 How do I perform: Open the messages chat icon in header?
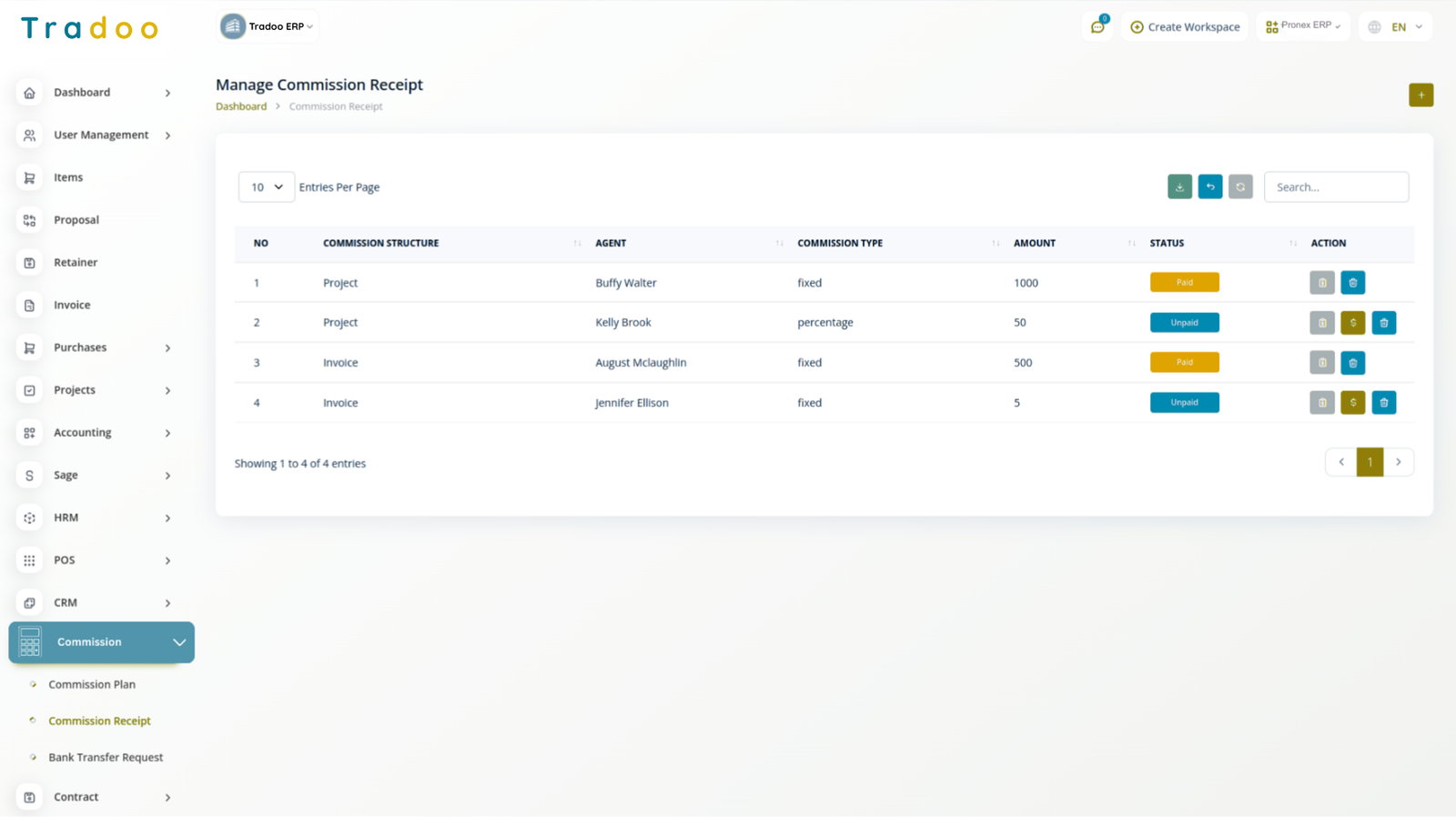click(x=1097, y=27)
